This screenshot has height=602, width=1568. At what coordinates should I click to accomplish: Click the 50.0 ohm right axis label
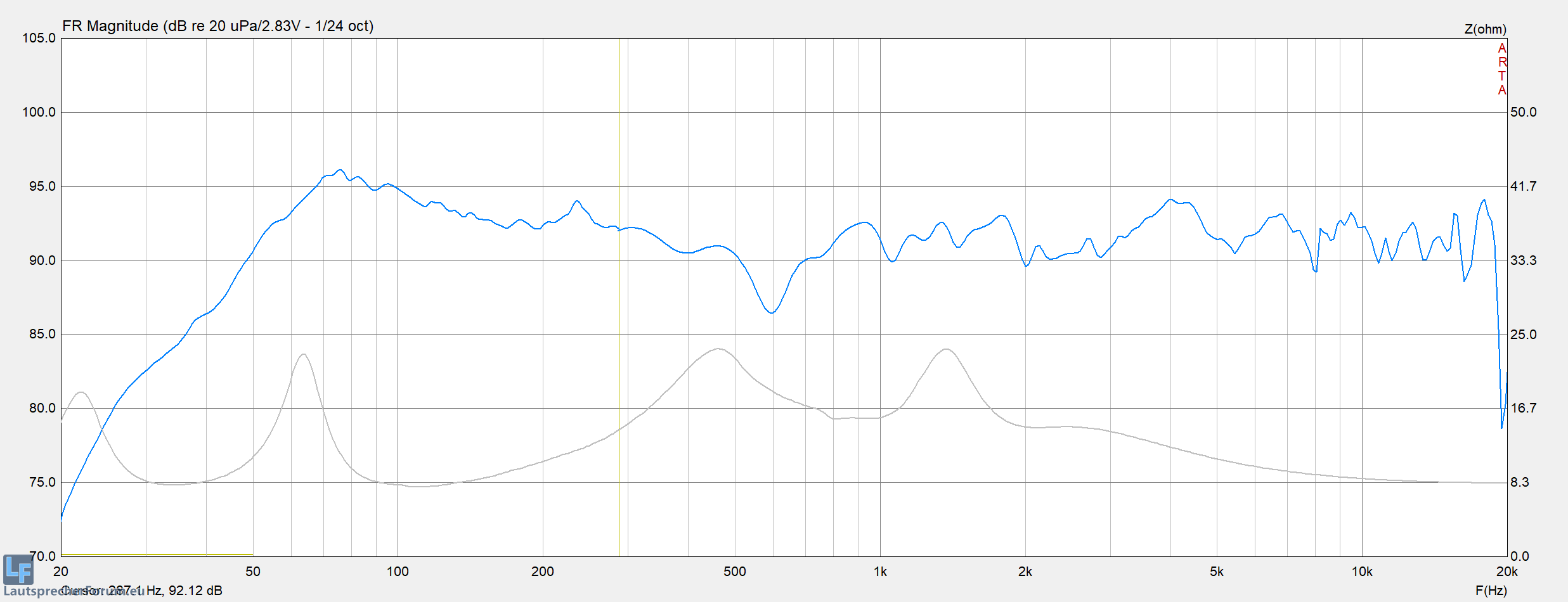click(x=1523, y=112)
